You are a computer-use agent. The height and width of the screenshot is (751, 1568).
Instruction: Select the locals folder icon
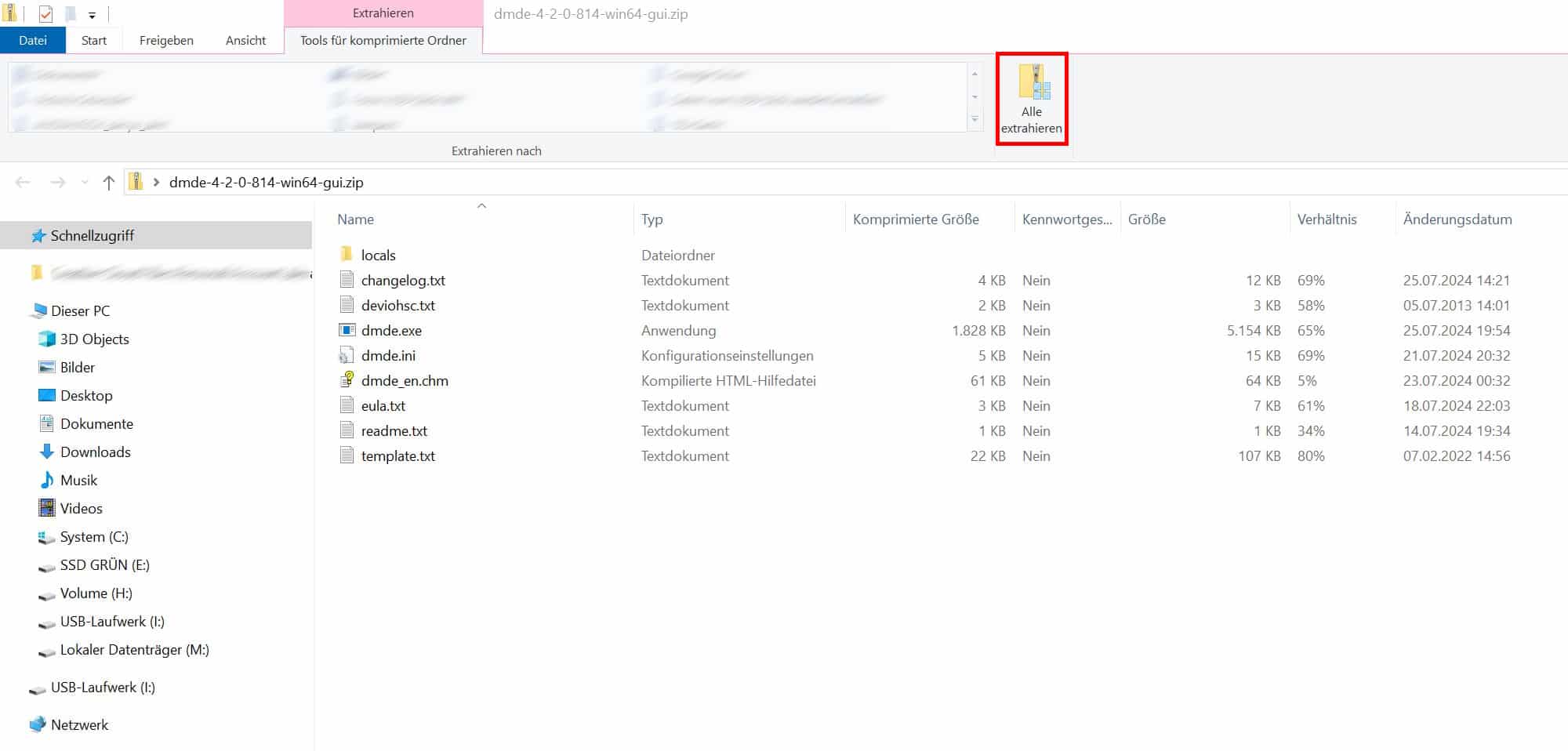[x=347, y=254]
